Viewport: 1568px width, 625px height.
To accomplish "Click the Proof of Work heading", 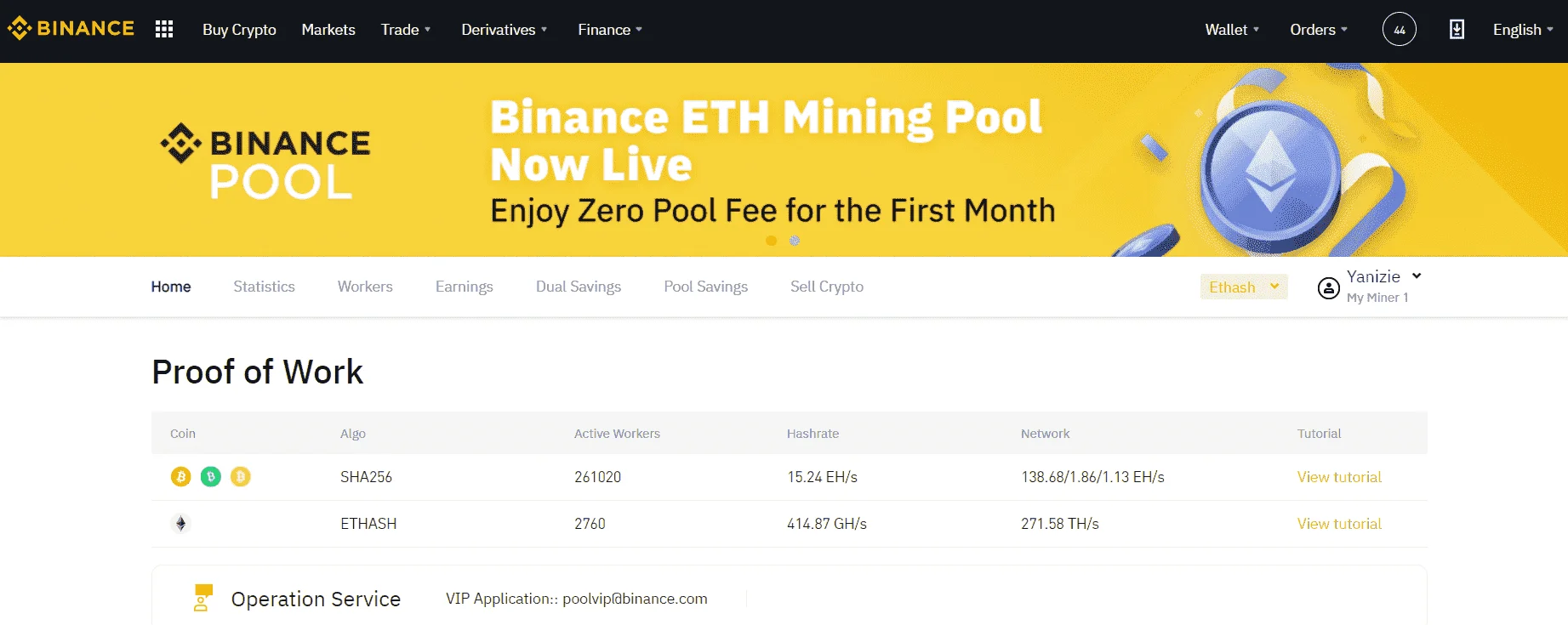I will click(258, 372).
